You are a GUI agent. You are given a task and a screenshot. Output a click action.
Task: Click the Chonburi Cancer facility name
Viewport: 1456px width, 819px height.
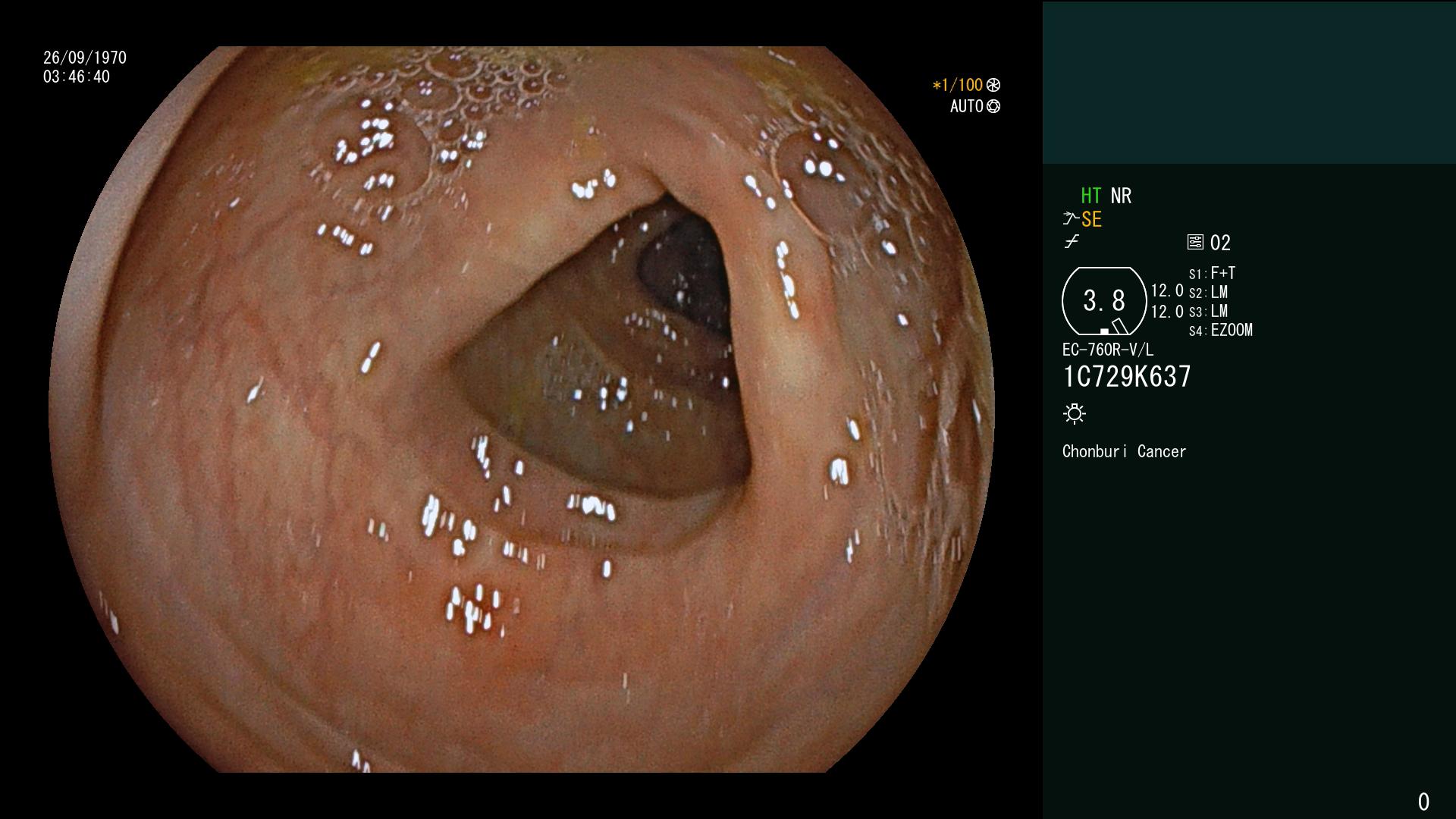tap(1124, 451)
